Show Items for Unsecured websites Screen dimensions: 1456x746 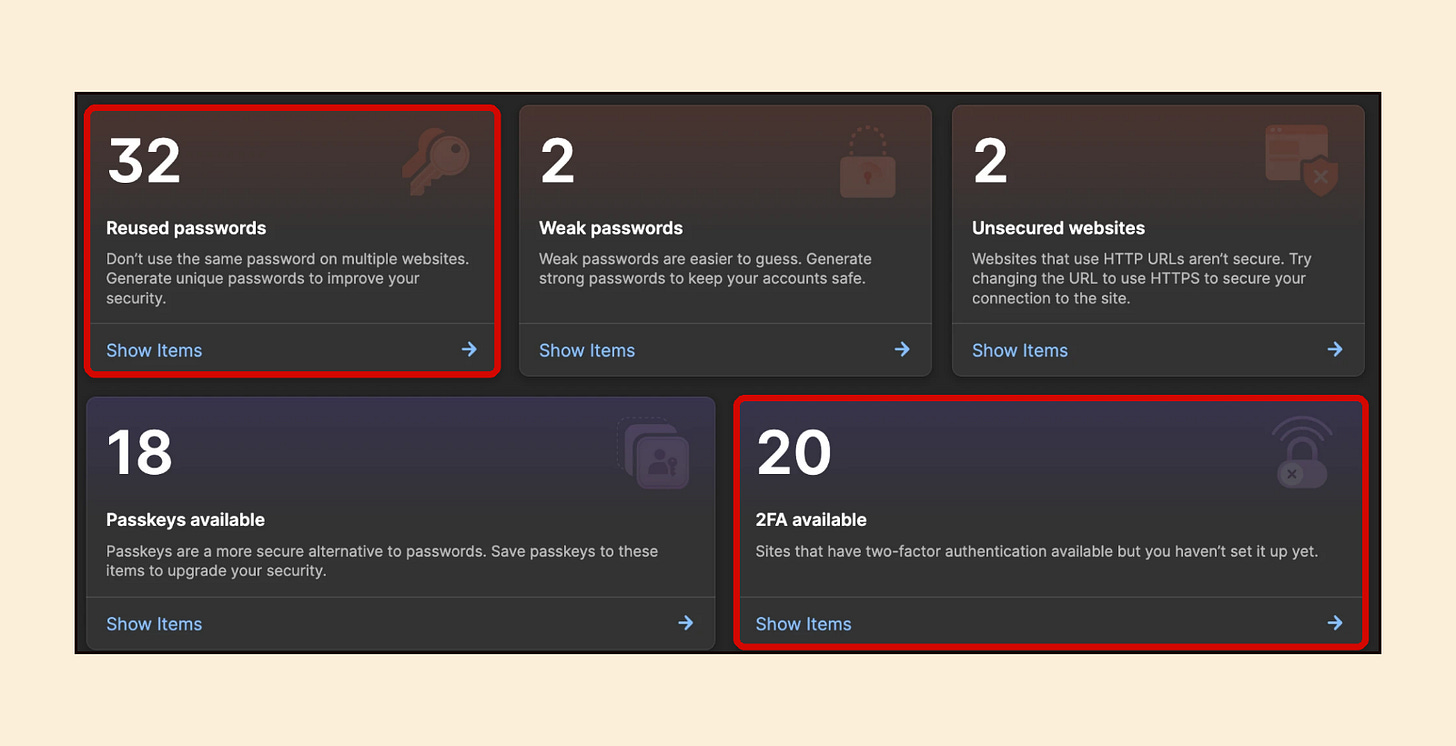1020,350
